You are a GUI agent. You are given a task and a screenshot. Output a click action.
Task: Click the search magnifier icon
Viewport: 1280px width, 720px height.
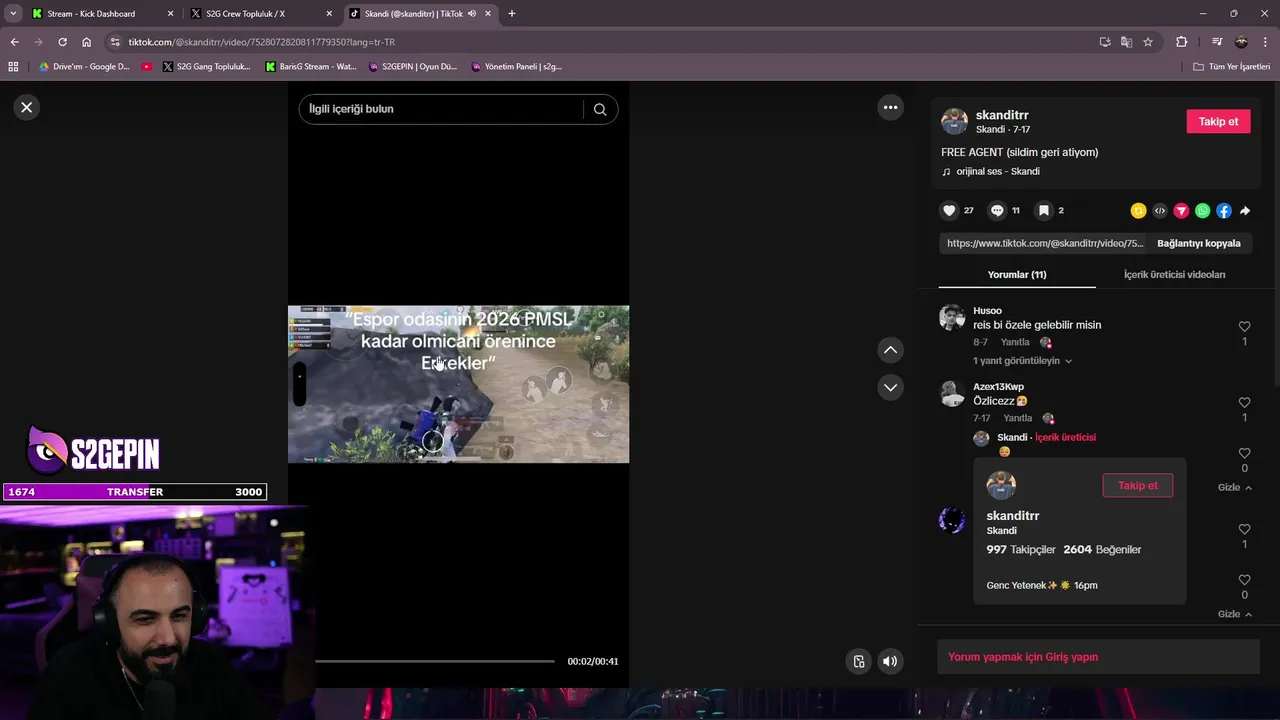(x=600, y=109)
